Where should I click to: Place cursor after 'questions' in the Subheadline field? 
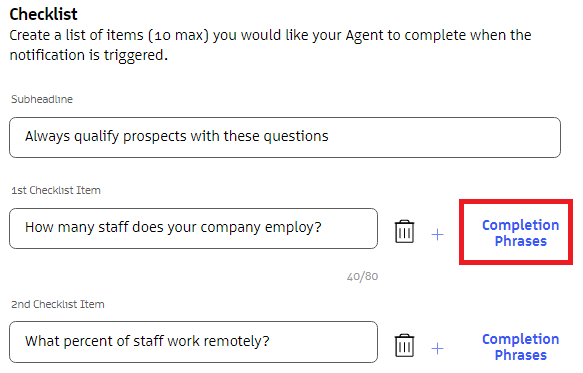(329, 136)
